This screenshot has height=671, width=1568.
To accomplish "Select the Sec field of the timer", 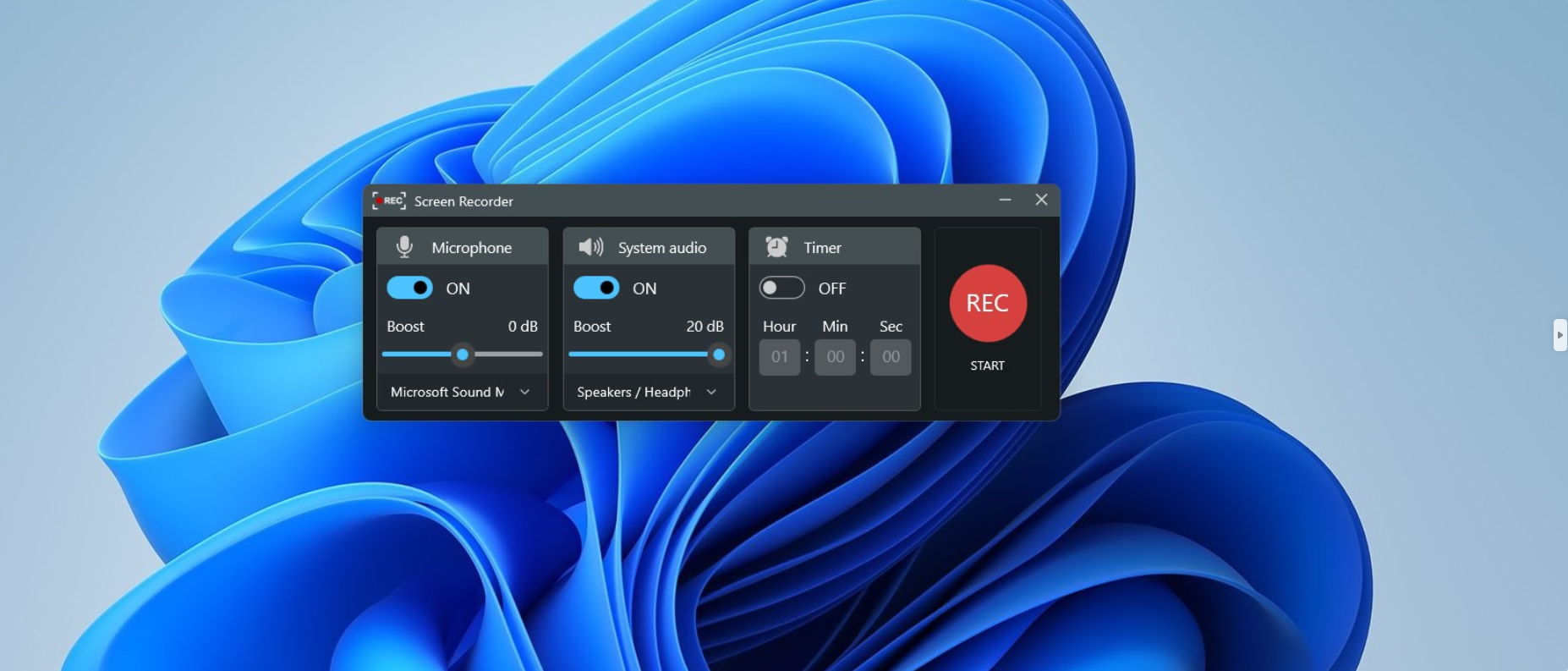I will pyautogui.click(x=891, y=357).
